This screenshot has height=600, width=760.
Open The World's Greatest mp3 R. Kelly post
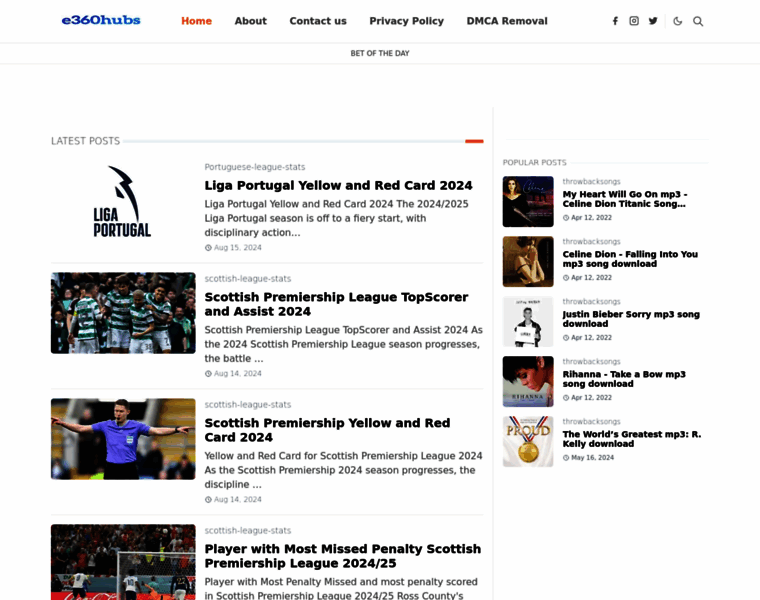632,440
